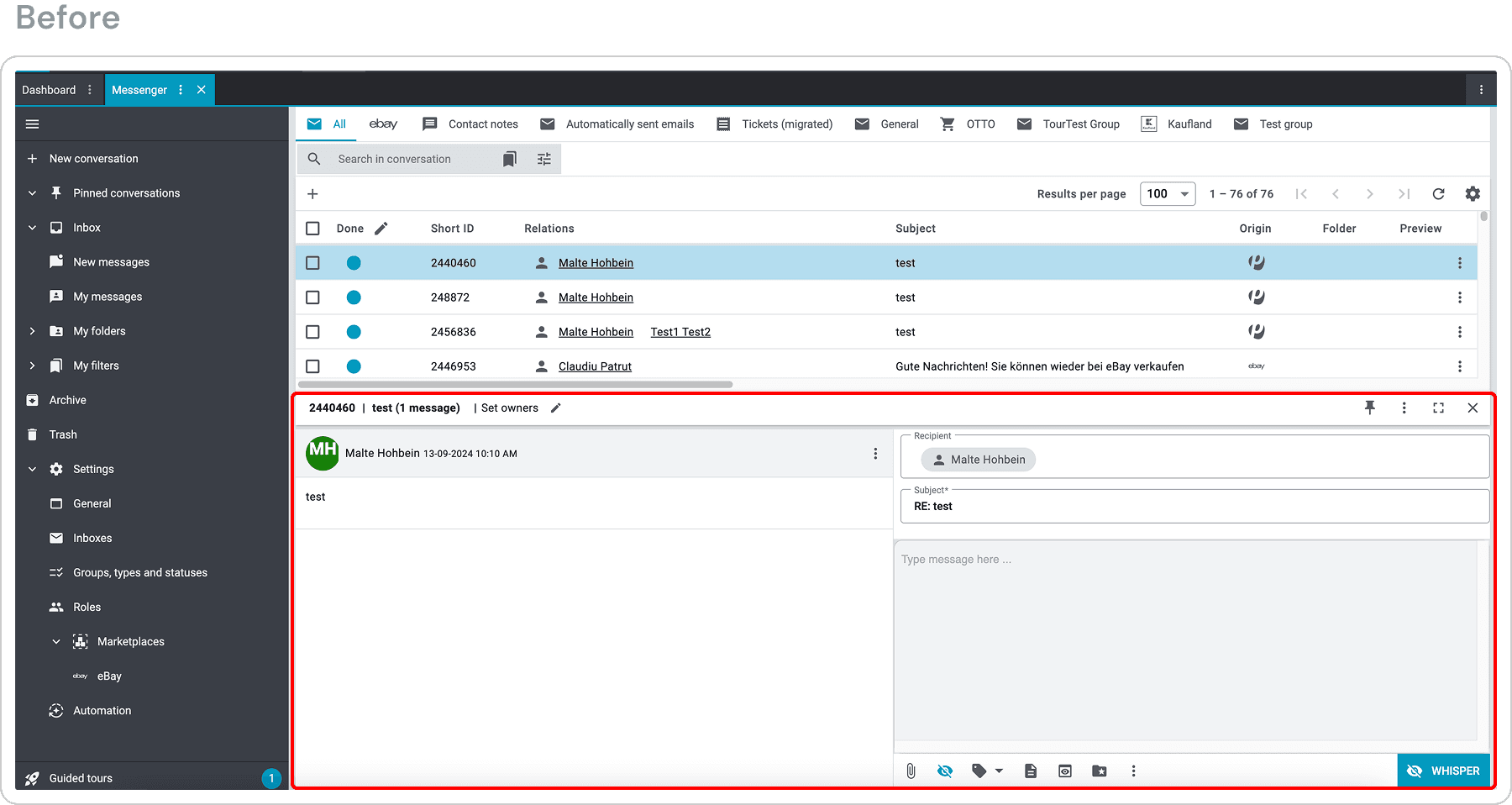Viewport: 1512px width, 805px height.
Task: Open Guided tours
Action: coord(81,778)
